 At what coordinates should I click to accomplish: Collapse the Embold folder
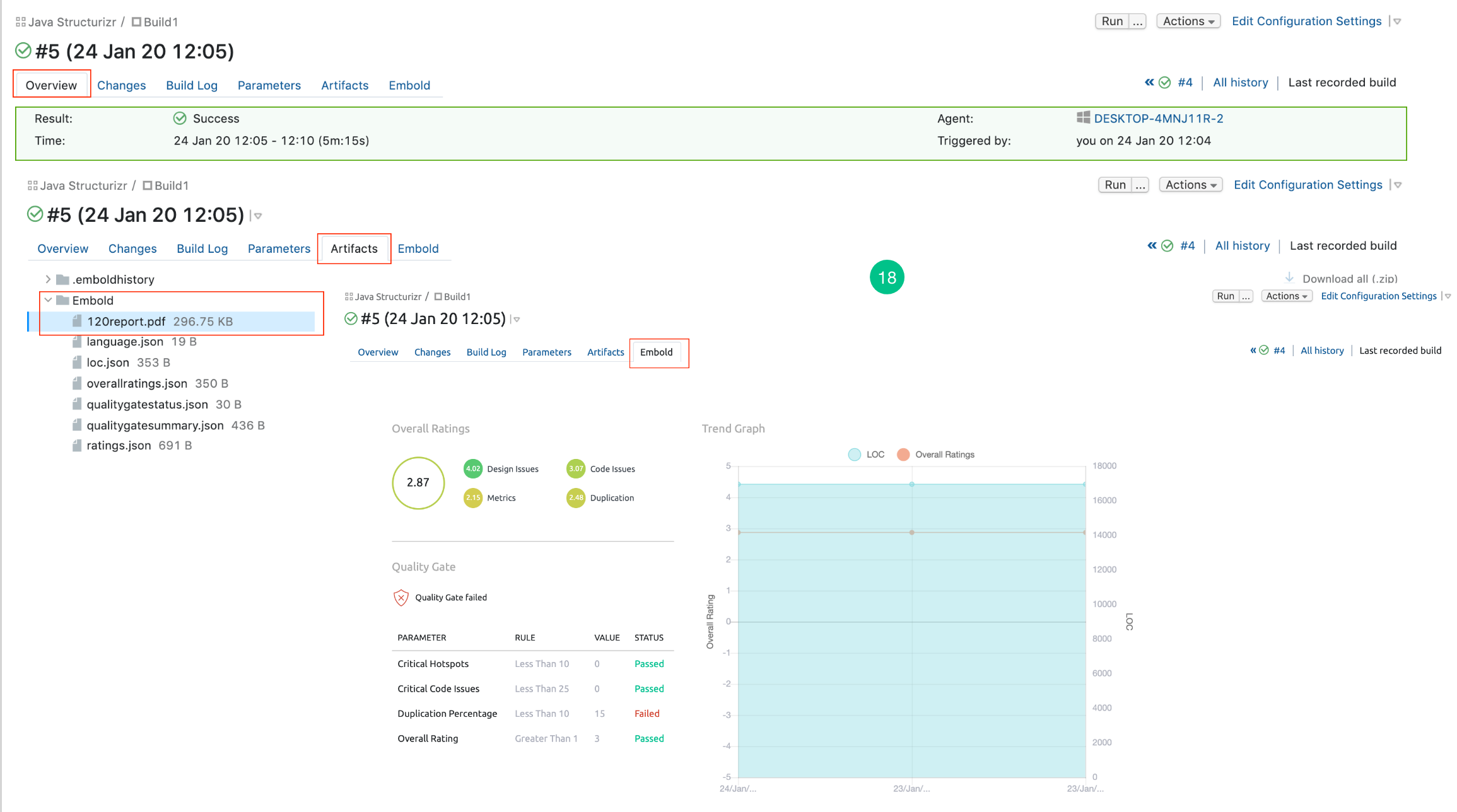(48, 300)
